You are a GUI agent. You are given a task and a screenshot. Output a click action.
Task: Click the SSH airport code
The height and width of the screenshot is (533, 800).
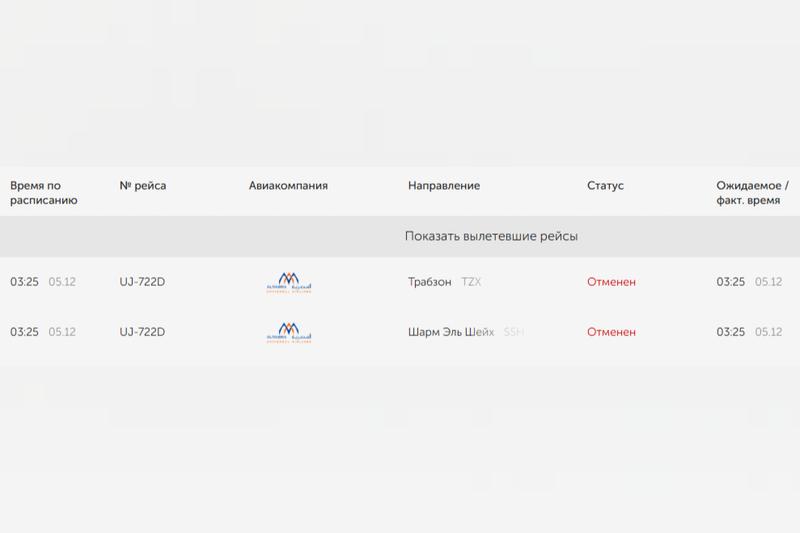point(514,332)
